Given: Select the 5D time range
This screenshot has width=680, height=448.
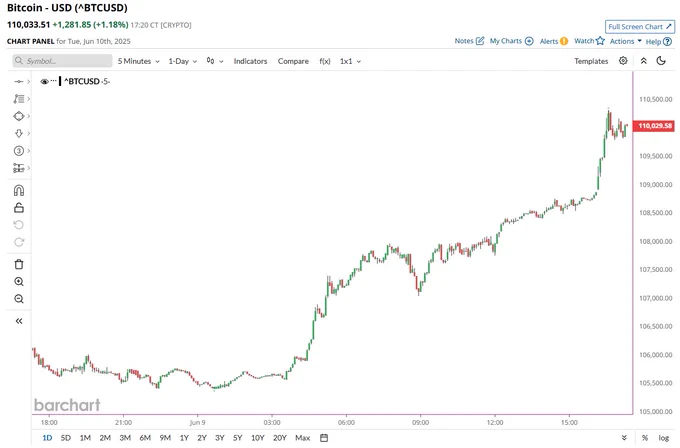Looking at the screenshot, I should (x=65, y=438).
